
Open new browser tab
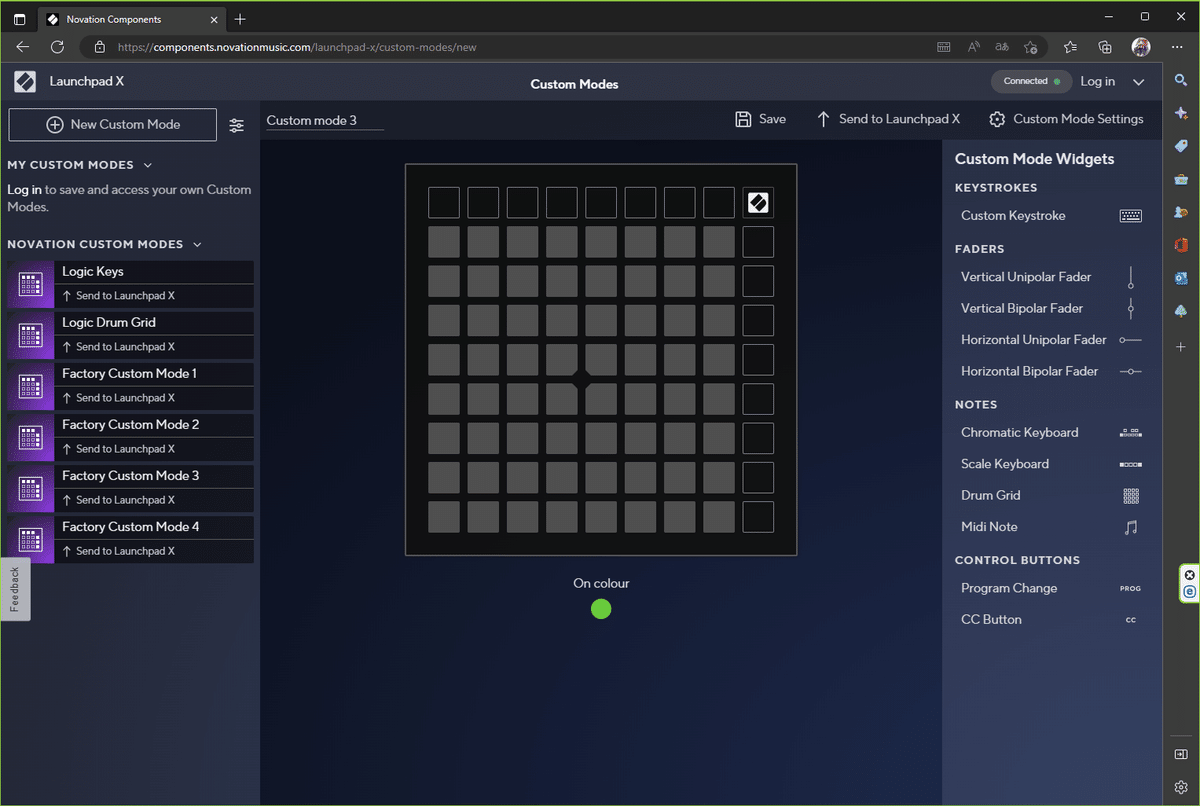[240, 19]
